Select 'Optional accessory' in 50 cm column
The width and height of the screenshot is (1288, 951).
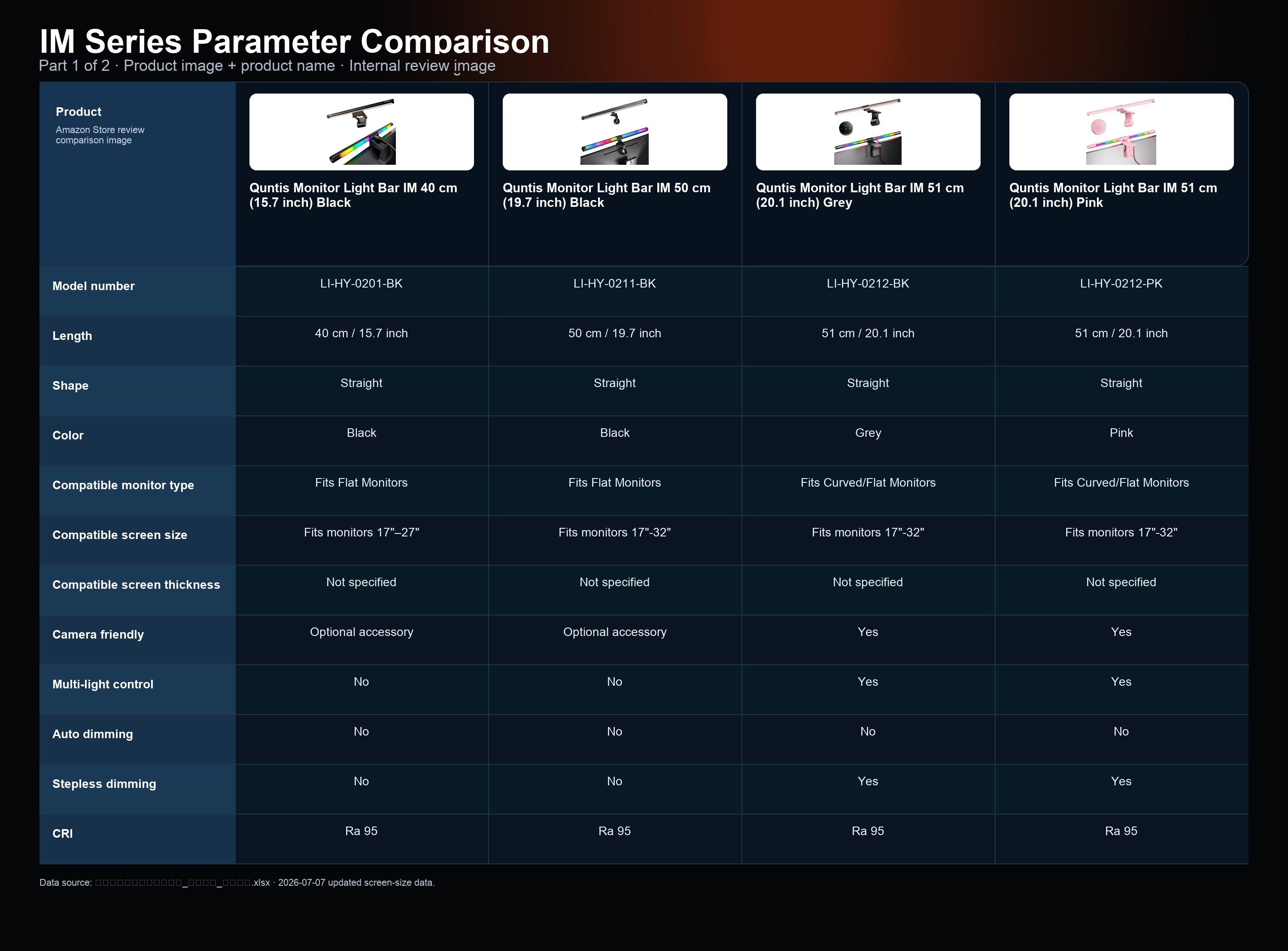614,632
